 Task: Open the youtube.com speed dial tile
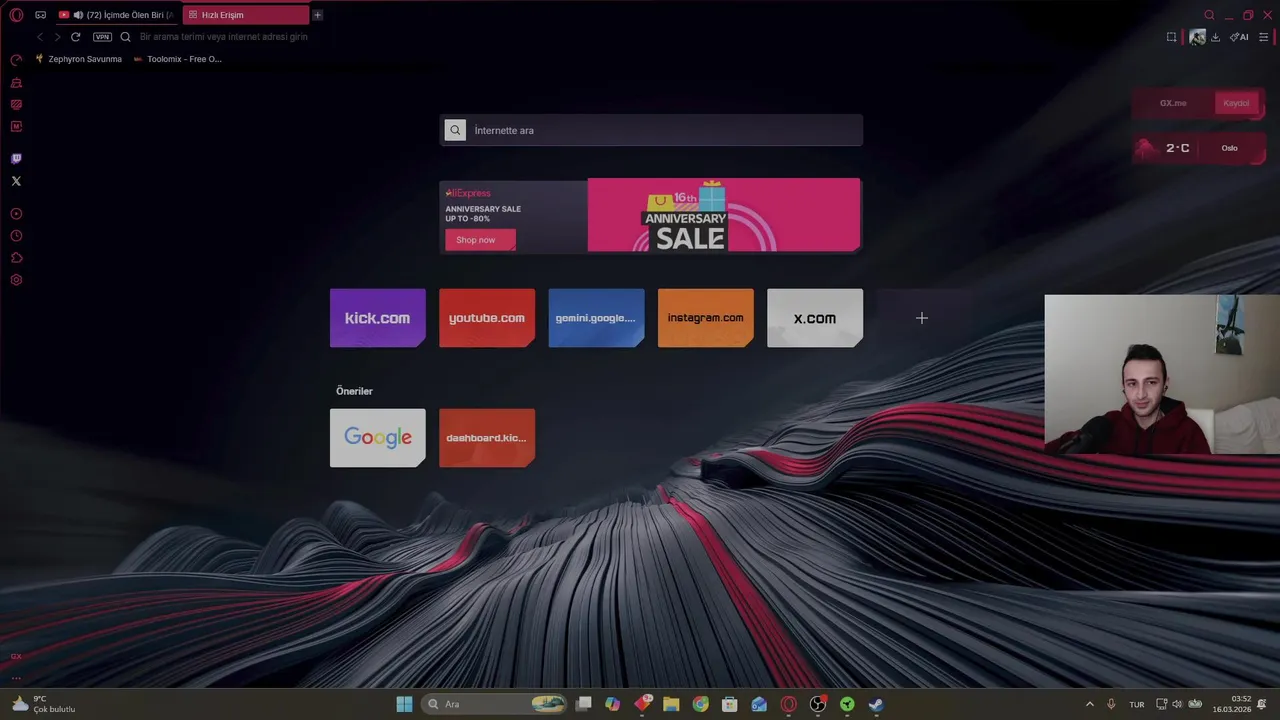pos(487,318)
